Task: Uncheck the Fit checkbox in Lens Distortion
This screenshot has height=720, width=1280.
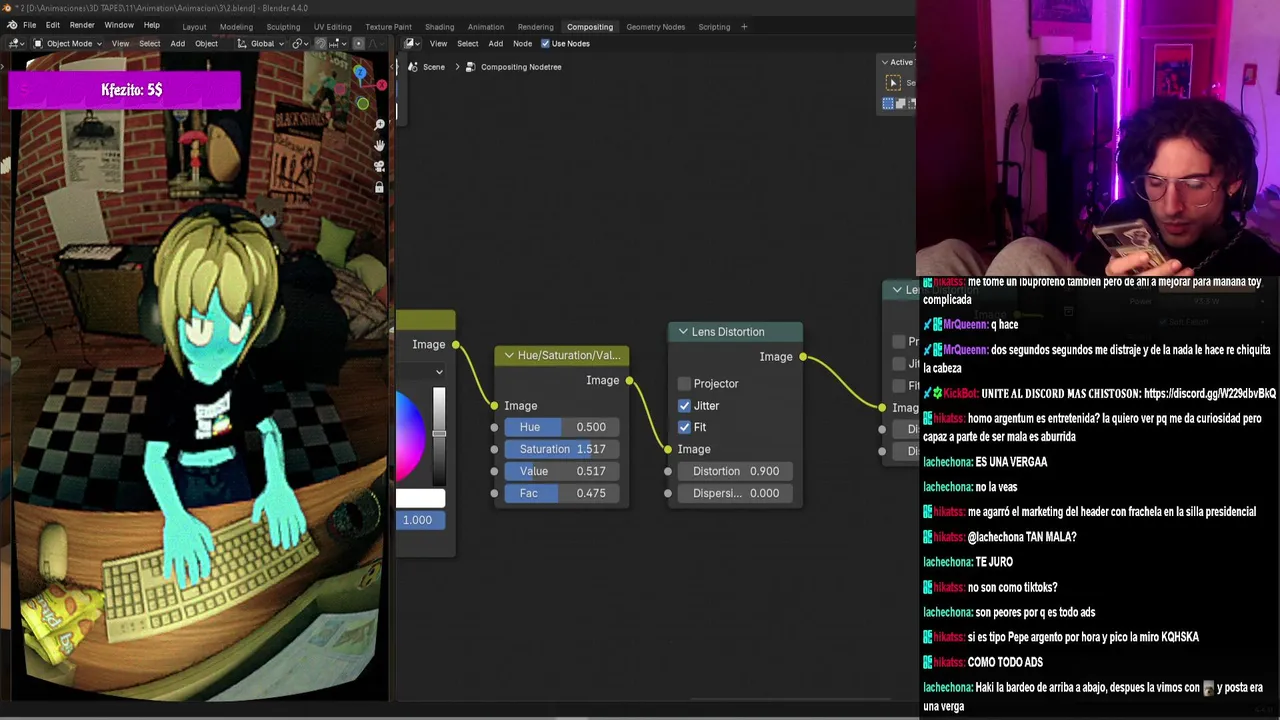Action: (684, 428)
